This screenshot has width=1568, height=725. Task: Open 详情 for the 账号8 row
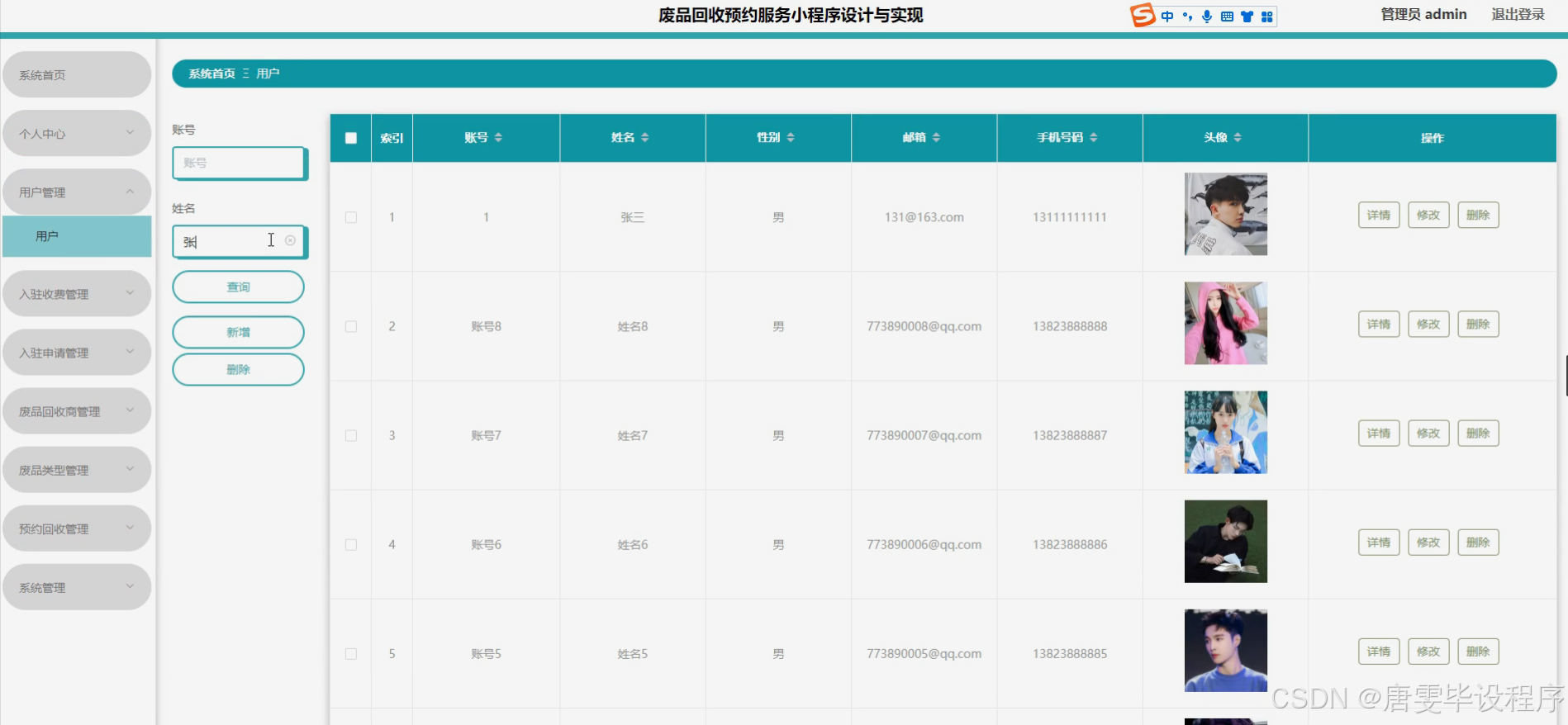(x=1379, y=324)
